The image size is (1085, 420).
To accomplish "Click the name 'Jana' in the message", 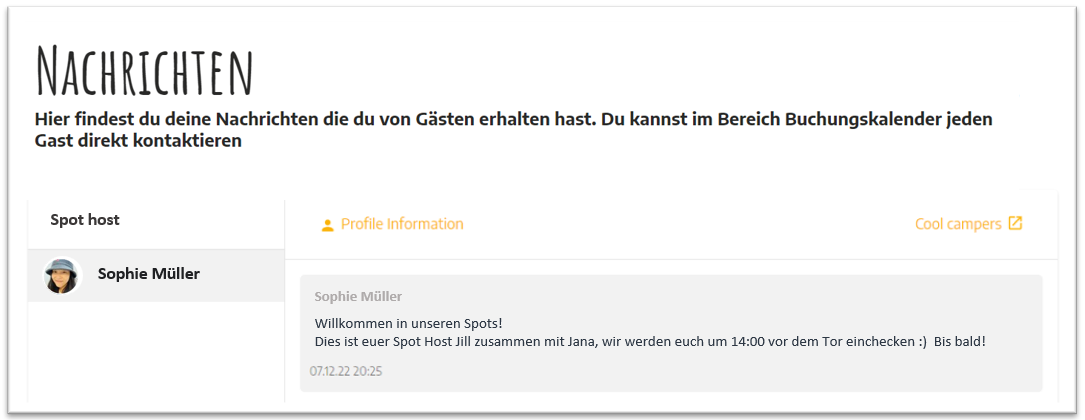I will [583, 341].
